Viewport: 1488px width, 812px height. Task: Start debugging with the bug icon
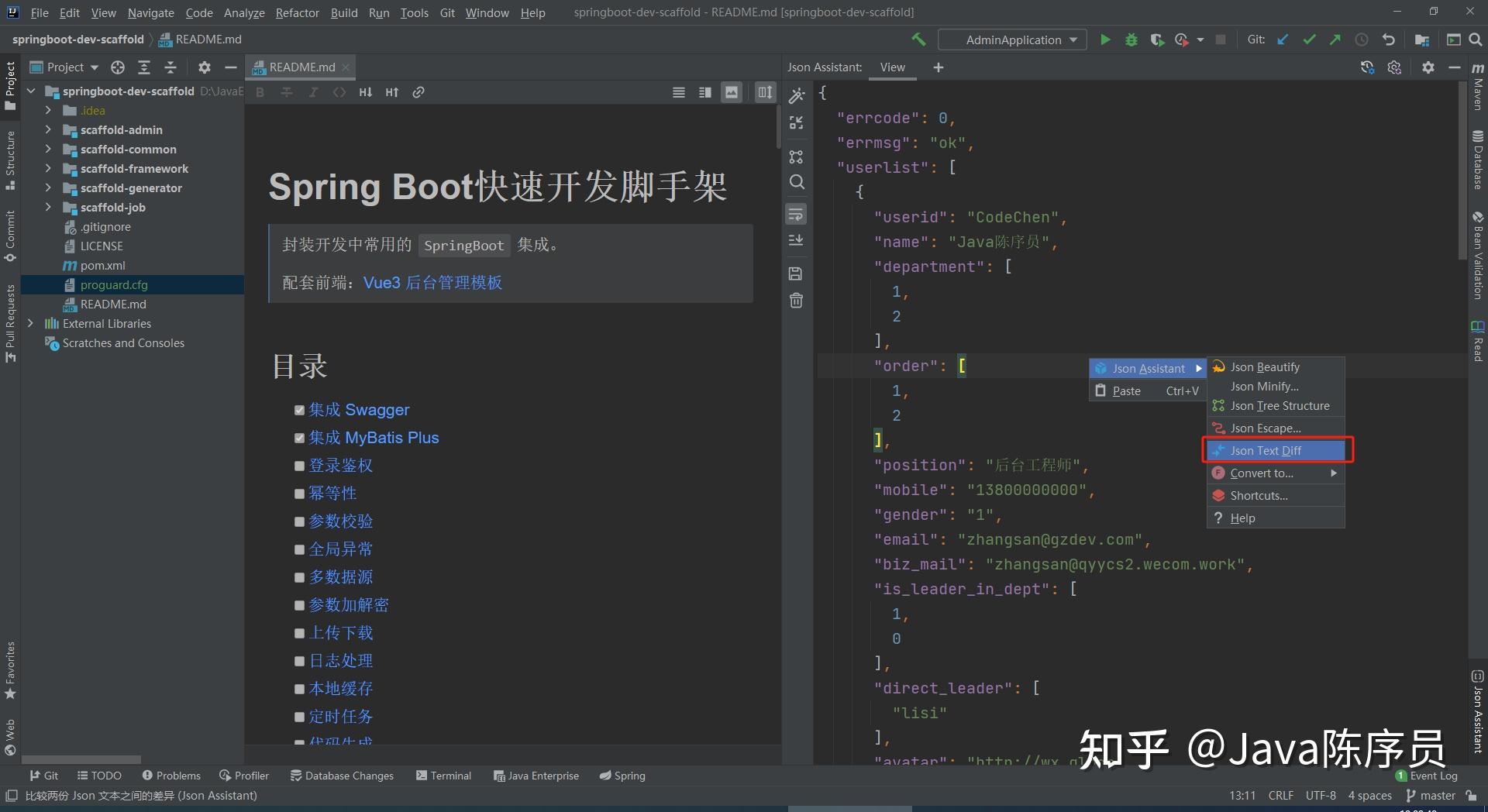(x=1131, y=39)
